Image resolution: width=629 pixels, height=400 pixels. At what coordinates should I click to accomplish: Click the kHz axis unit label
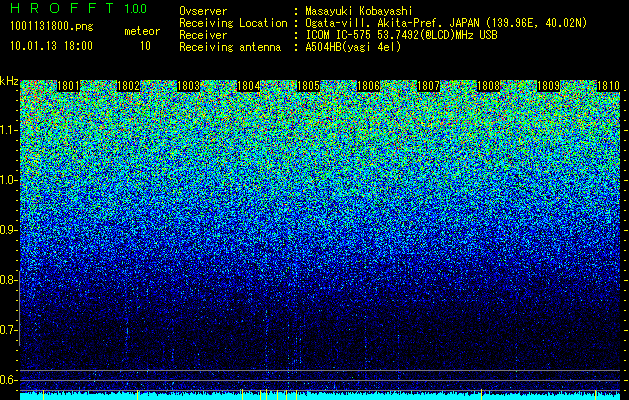click(x=9, y=82)
